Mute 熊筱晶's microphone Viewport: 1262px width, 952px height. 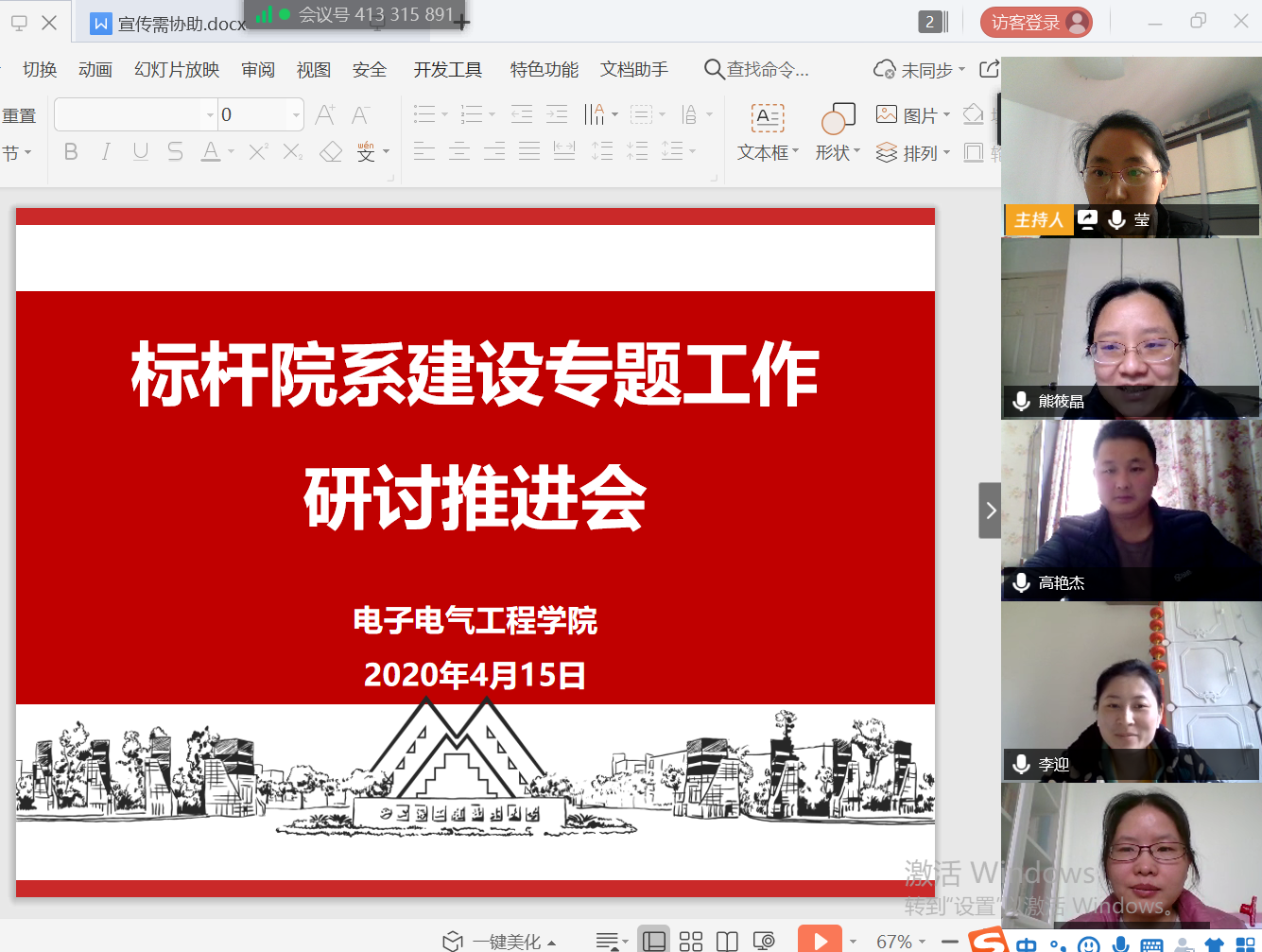1021,401
